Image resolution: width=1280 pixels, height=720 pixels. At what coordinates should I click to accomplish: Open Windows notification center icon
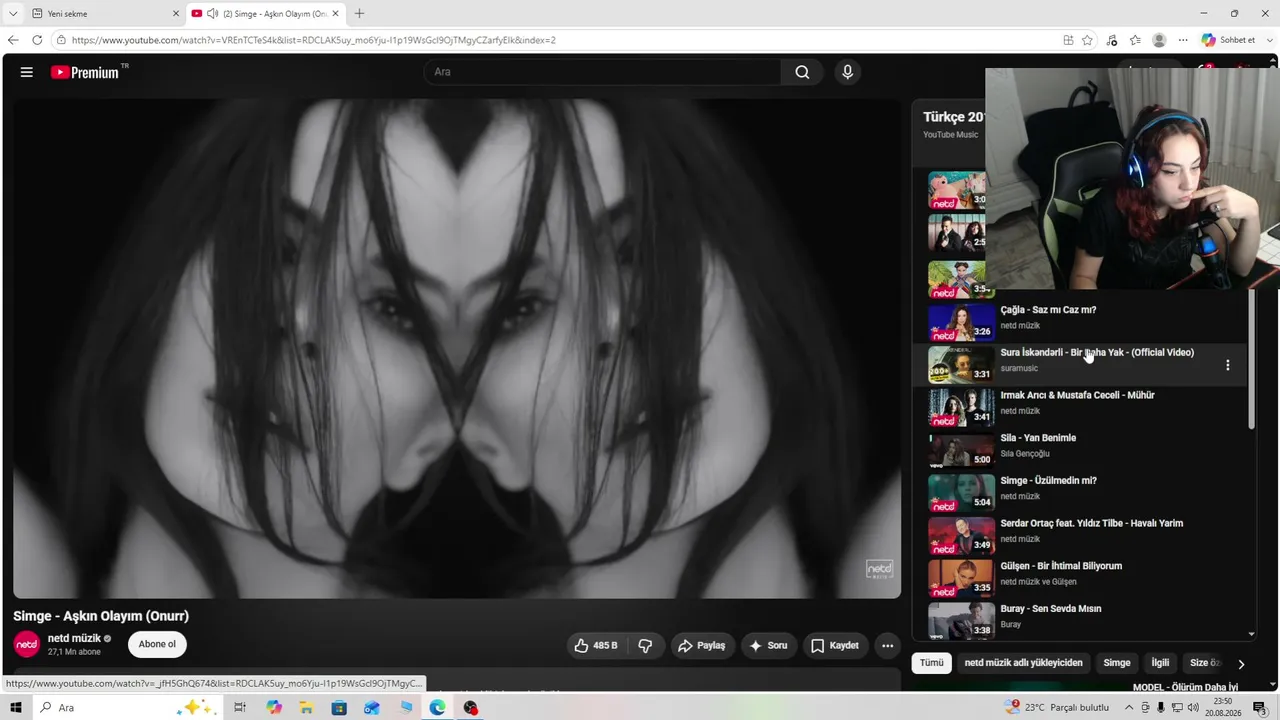coord(1259,708)
